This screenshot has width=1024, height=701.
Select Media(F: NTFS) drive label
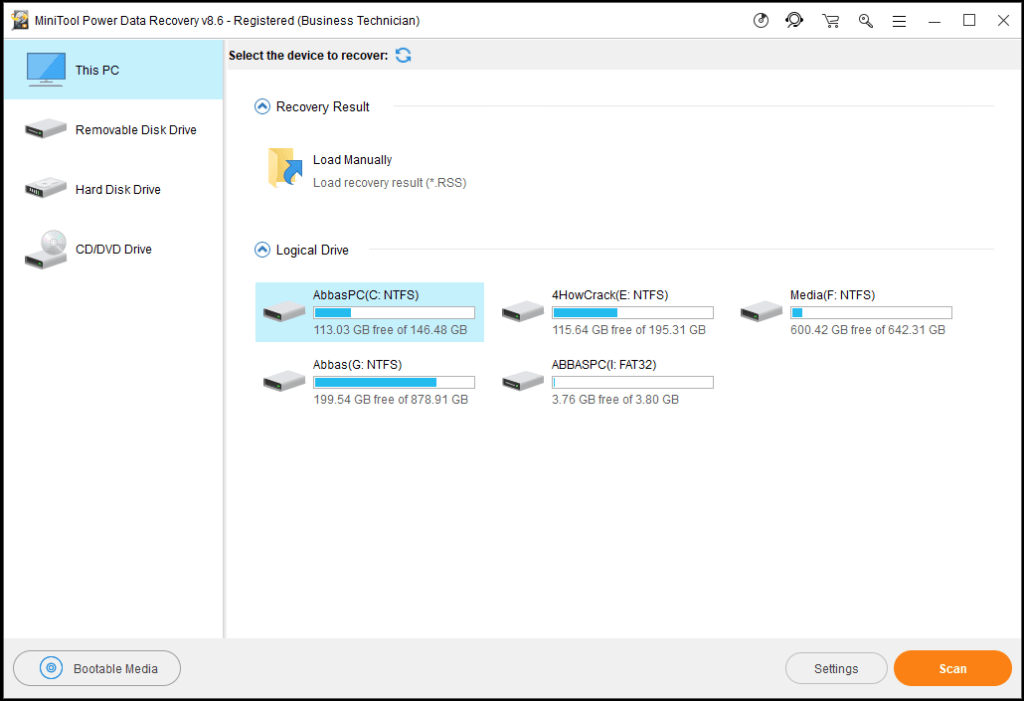tap(832, 295)
